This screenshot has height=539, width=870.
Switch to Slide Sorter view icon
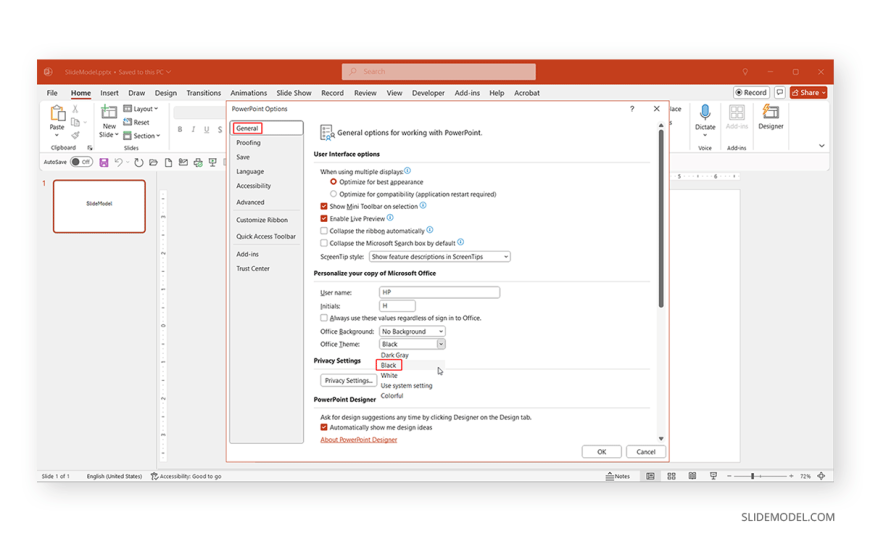coord(671,476)
